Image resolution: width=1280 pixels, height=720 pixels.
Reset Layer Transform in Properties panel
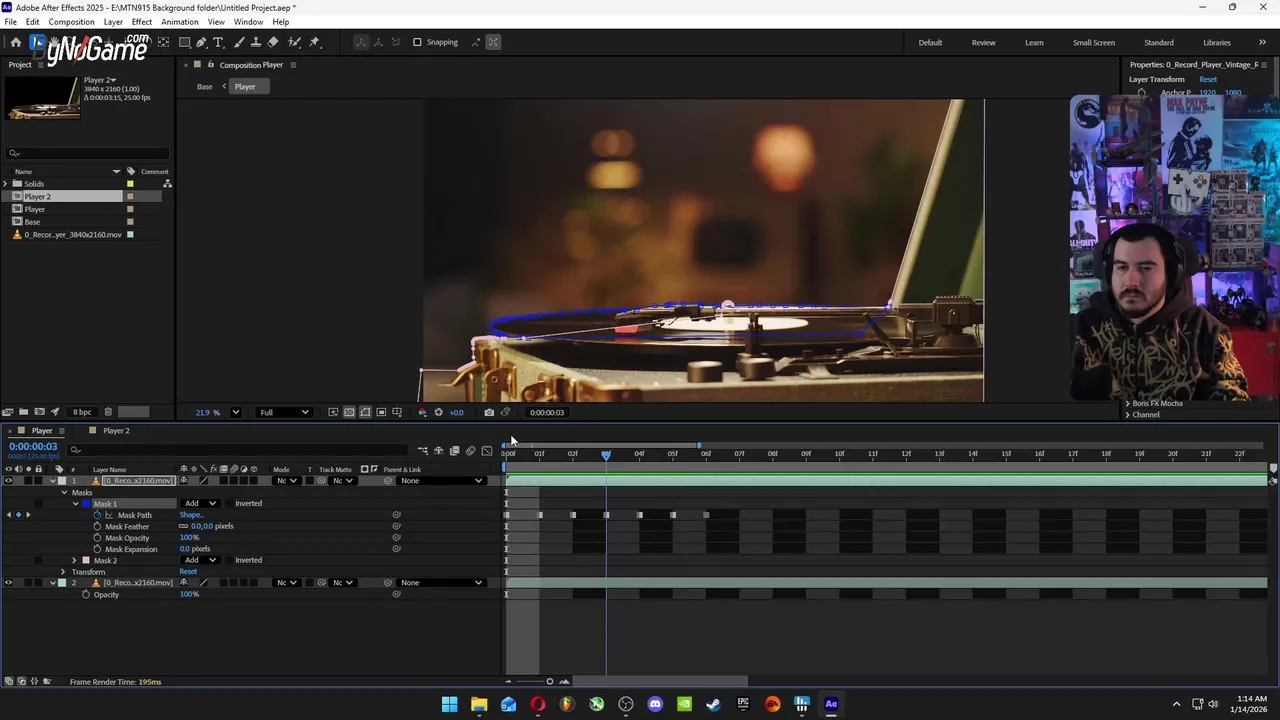click(1208, 79)
